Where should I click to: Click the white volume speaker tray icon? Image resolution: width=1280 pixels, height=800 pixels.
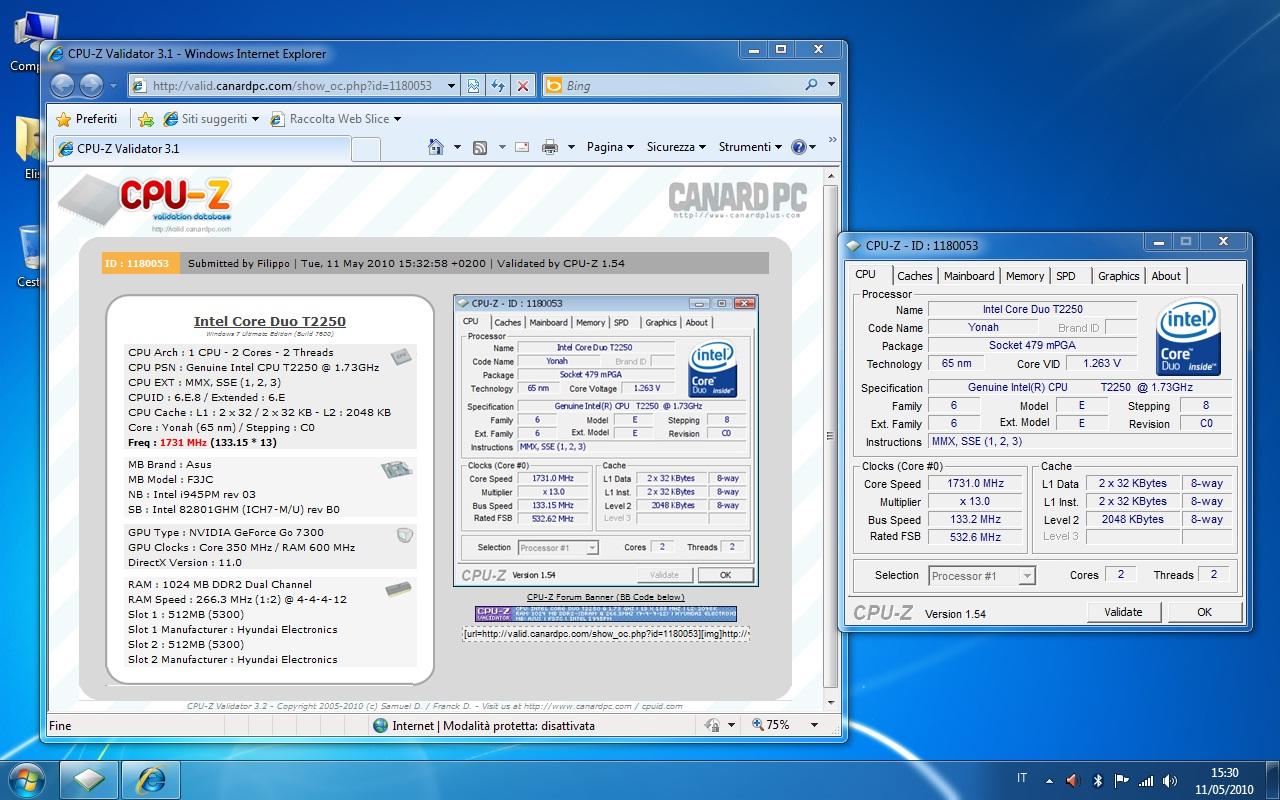pyautogui.click(x=1169, y=780)
